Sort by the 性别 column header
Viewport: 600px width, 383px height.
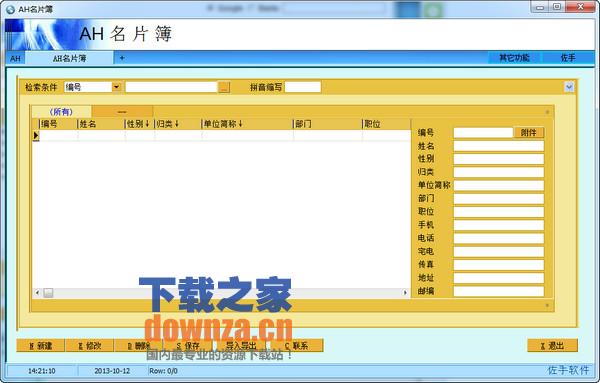coord(140,124)
